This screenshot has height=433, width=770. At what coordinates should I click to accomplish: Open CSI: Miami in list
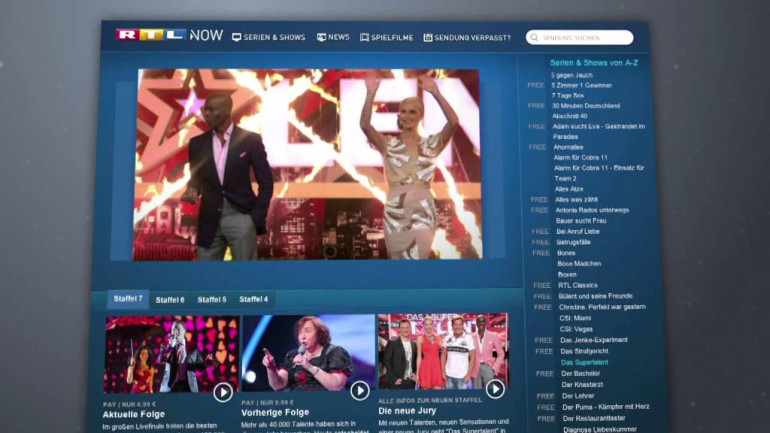tap(576, 318)
